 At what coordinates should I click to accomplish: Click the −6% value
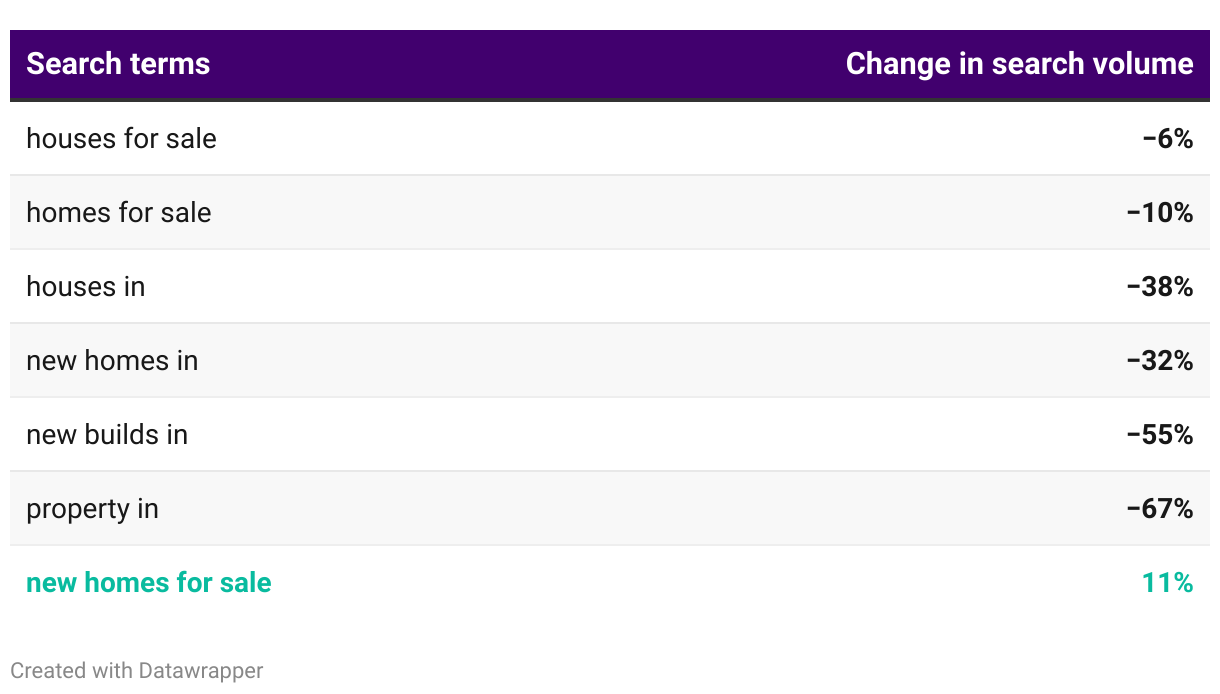pos(1167,138)
